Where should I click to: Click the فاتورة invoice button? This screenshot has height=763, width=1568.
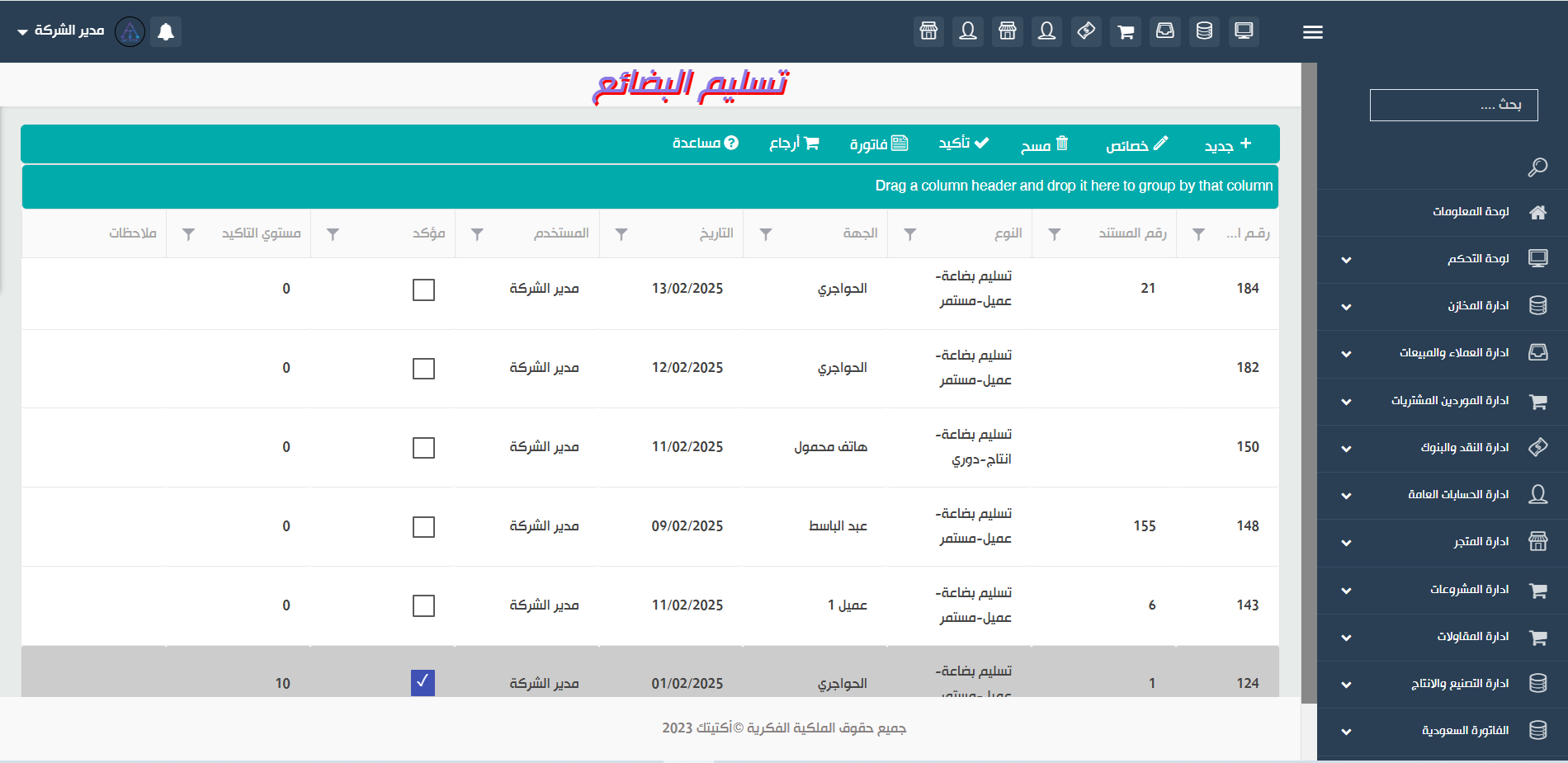[879, 144]
